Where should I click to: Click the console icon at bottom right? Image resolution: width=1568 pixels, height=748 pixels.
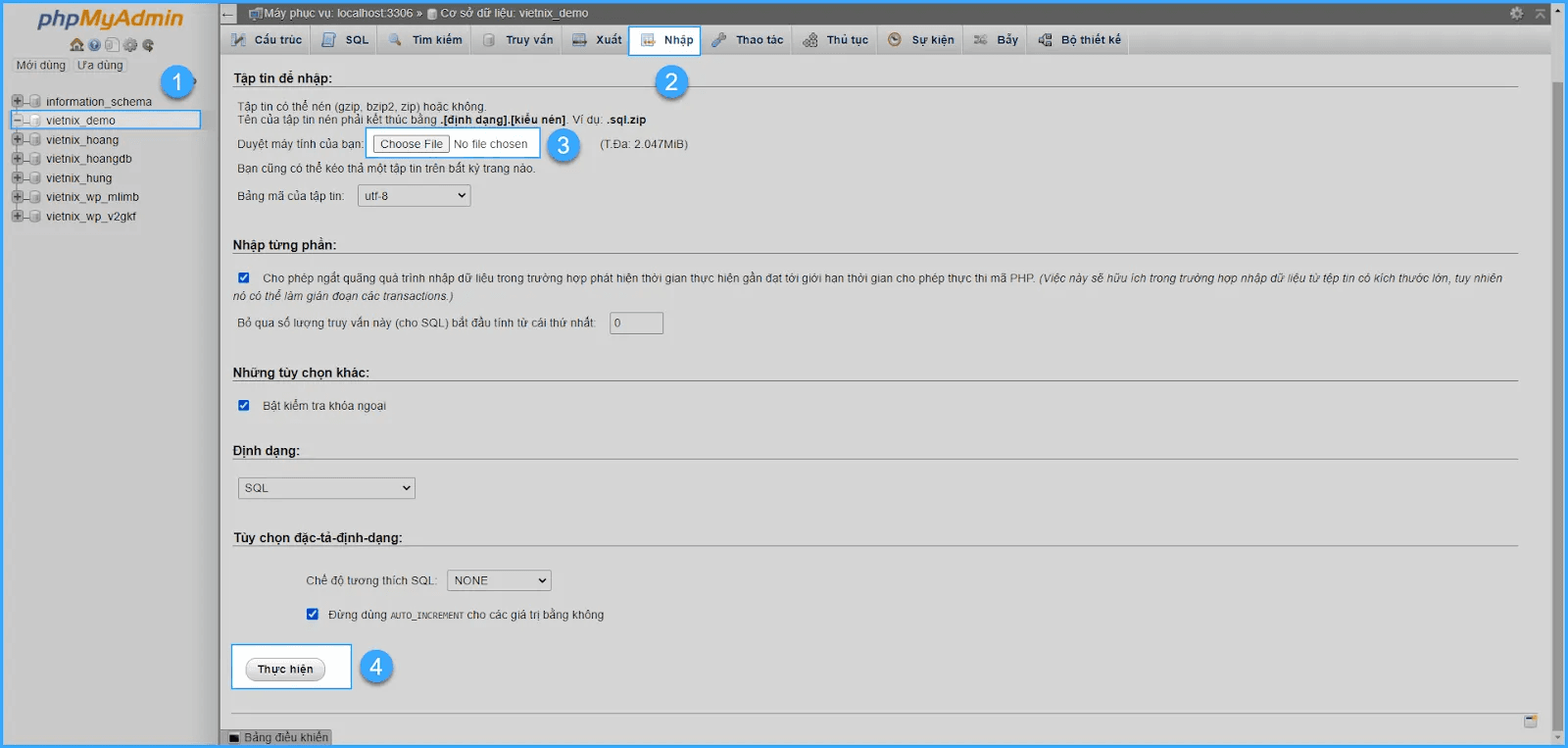(x=1530, y=722)
